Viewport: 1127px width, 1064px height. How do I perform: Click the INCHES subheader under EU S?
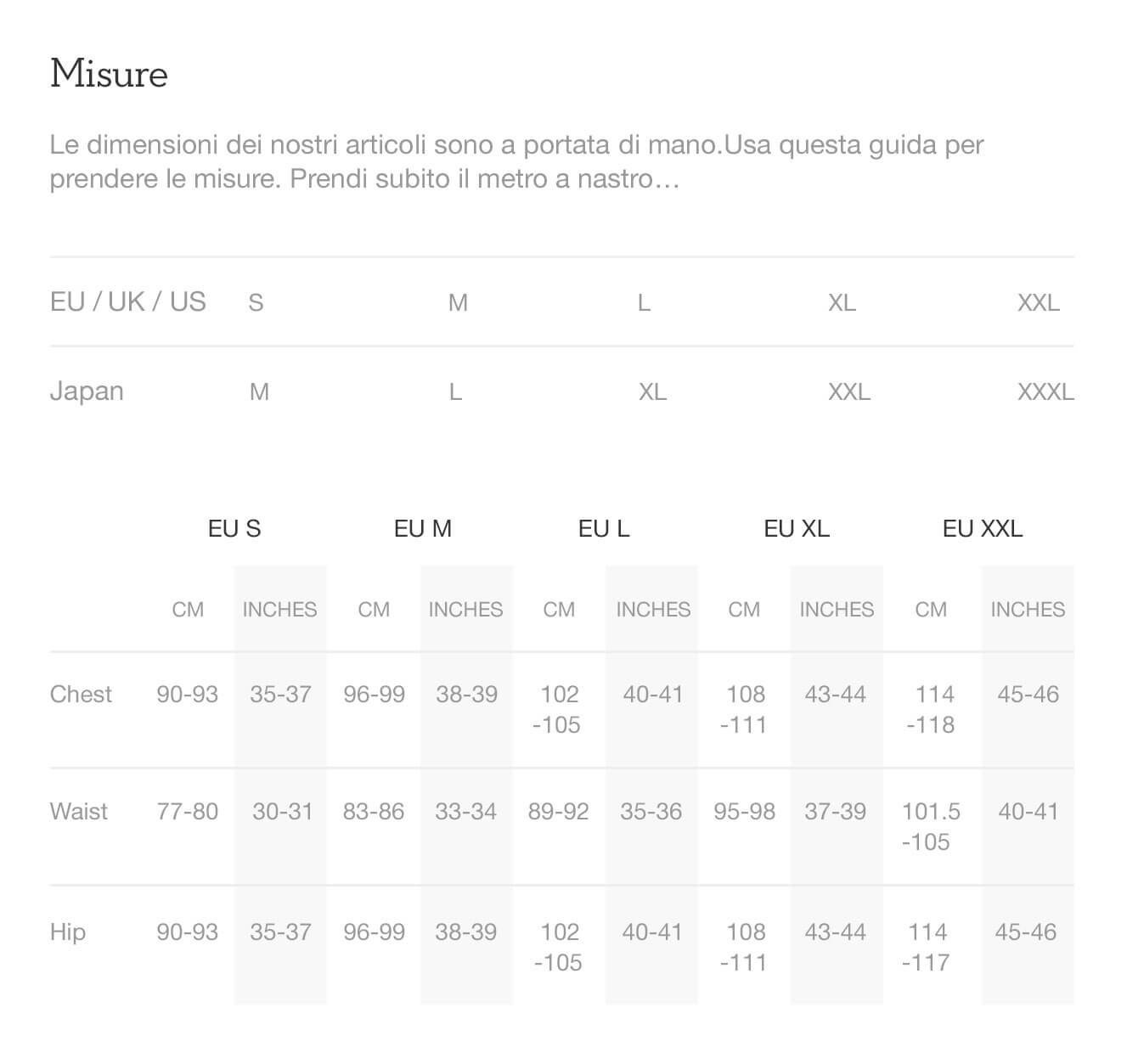click(x=280, y=610)
